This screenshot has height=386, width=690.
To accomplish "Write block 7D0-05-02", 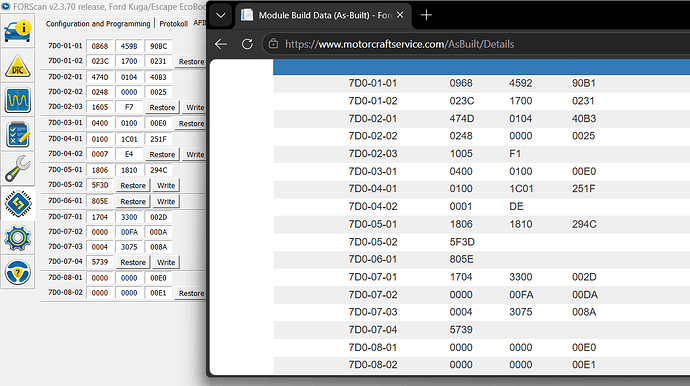I will tap(166, 185).
